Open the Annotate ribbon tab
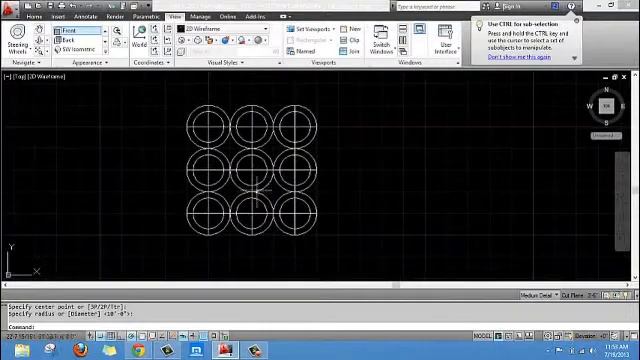The image size is (640, 360). click(86, 17)
